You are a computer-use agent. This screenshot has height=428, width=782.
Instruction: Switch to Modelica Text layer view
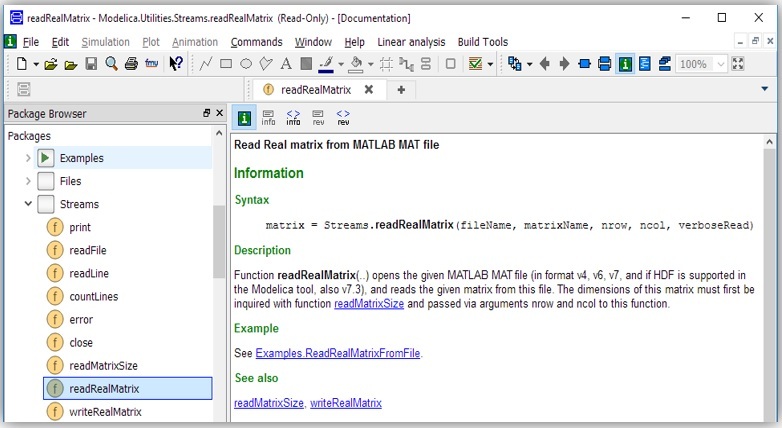point(645,64)
